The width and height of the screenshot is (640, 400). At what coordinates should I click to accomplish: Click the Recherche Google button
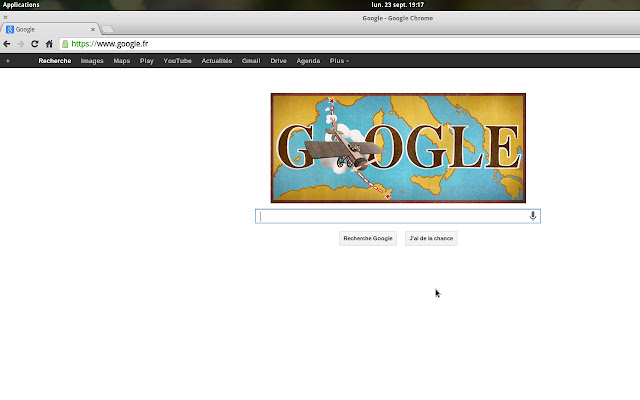[368, 238]
